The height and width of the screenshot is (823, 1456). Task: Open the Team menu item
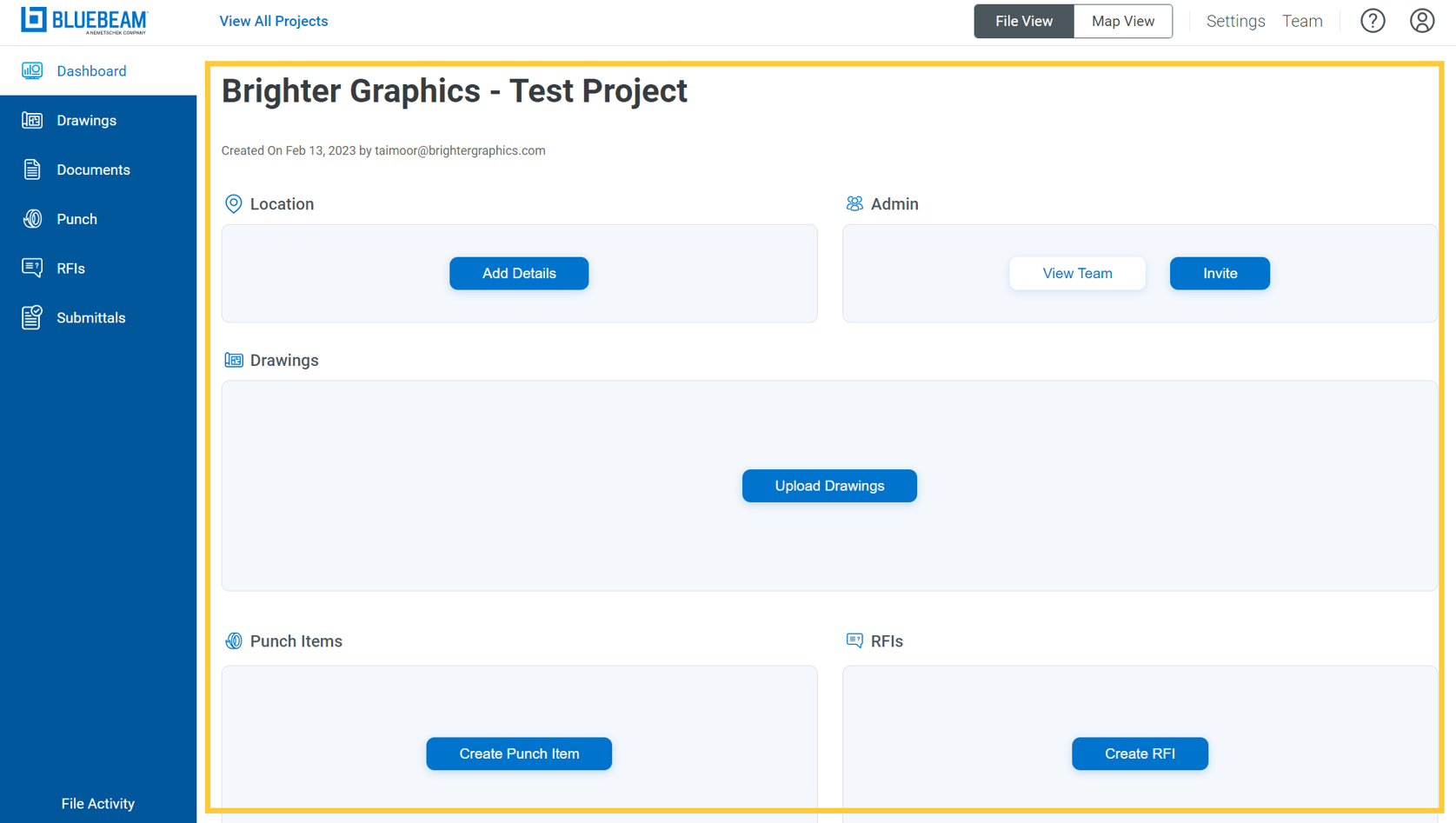[1302, 21]
